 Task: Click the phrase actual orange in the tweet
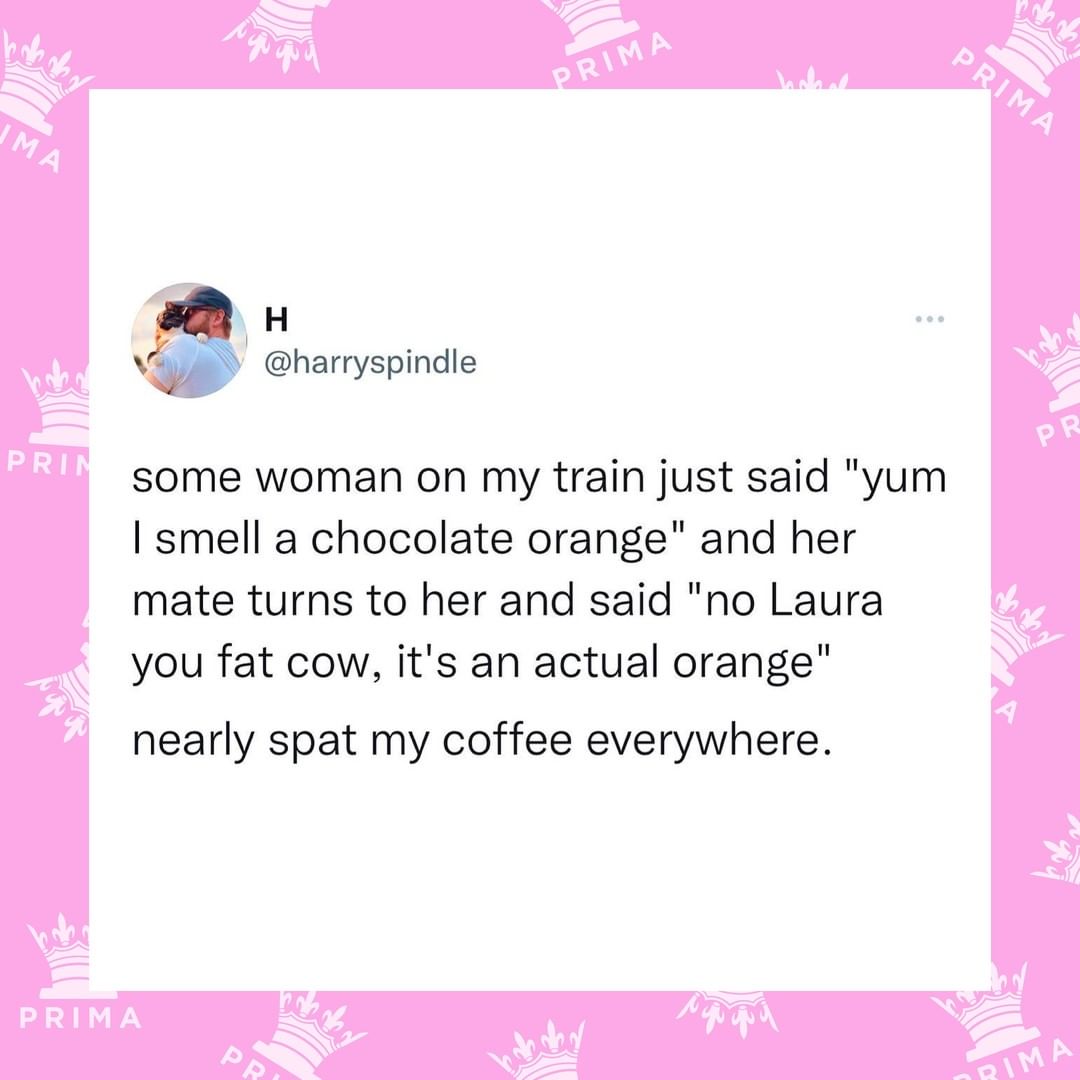(674, 663)
